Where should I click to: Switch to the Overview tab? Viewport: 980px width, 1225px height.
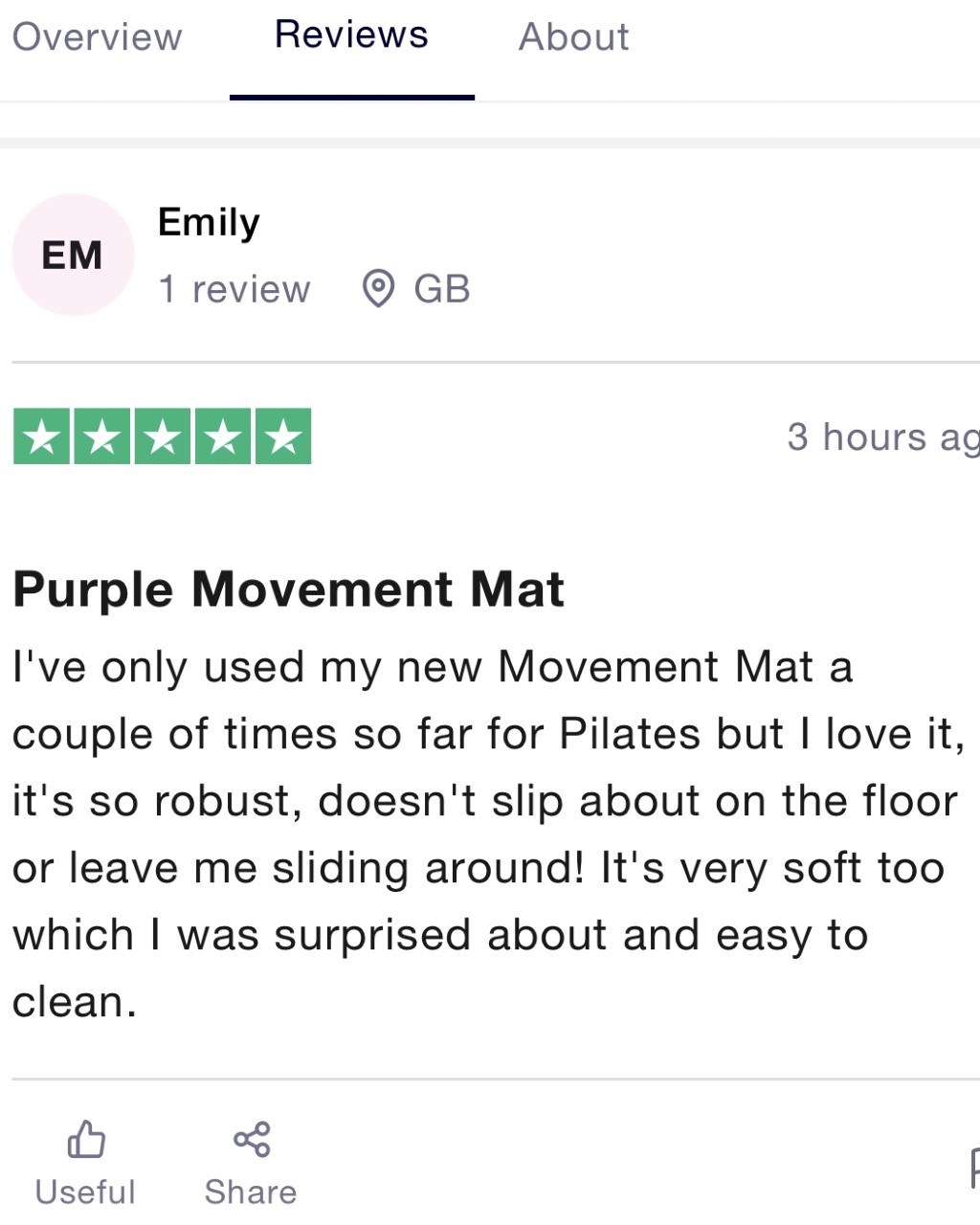point(96,36)
